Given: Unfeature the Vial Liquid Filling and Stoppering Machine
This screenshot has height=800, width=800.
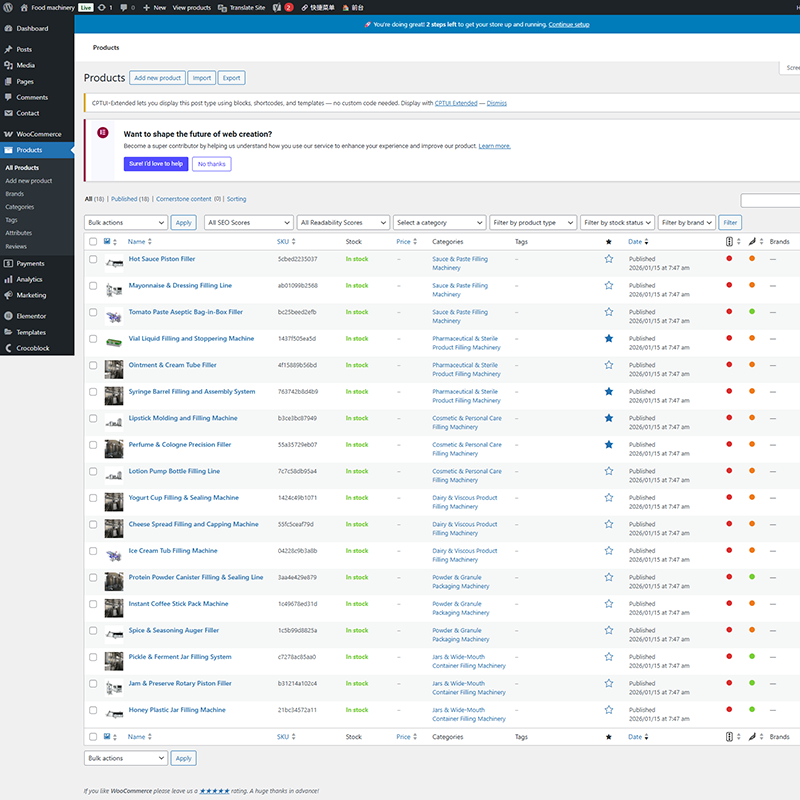Looking at the screenshot, I should [x=608, y=339].
